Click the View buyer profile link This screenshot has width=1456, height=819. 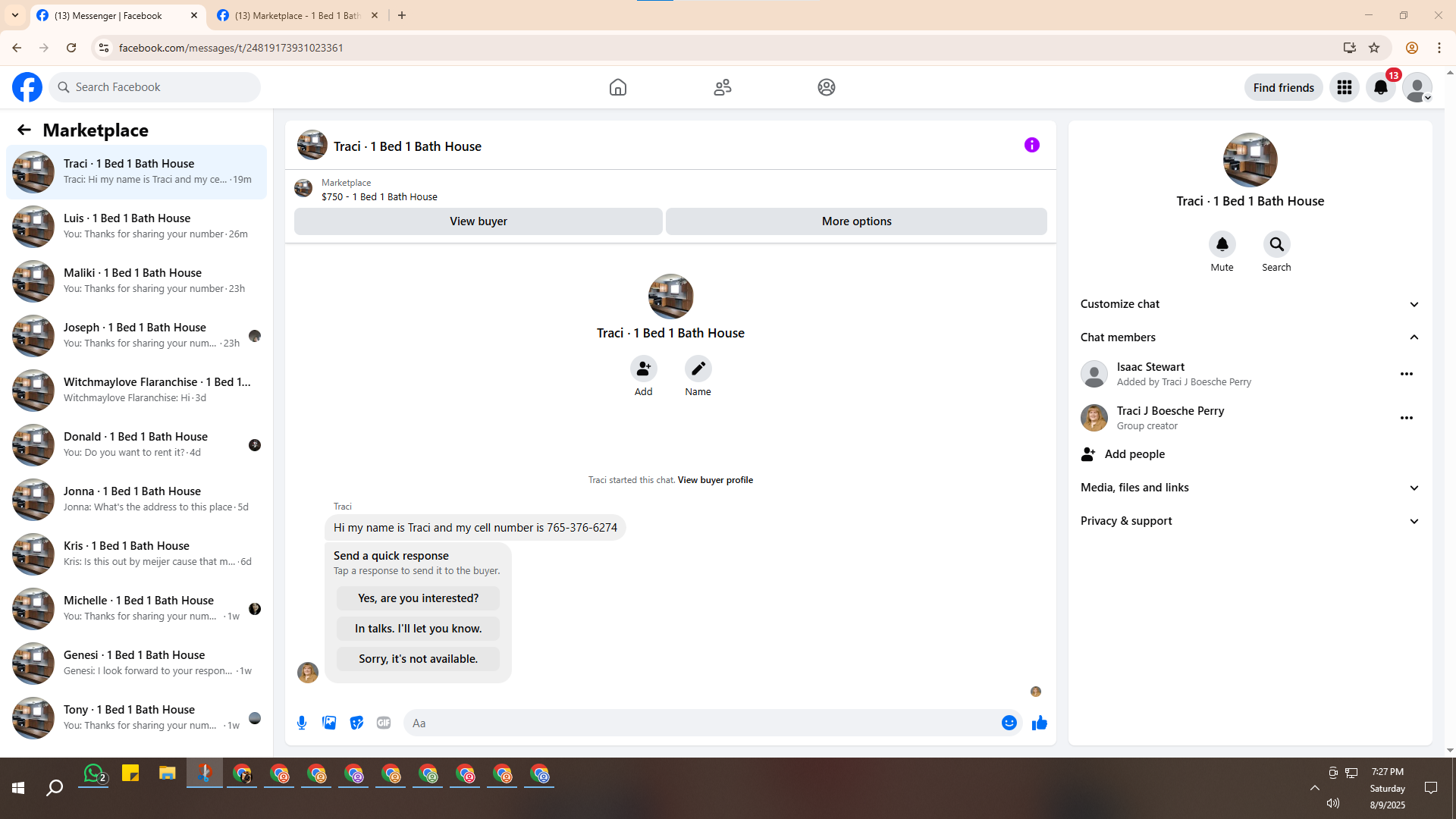point(714,480)
